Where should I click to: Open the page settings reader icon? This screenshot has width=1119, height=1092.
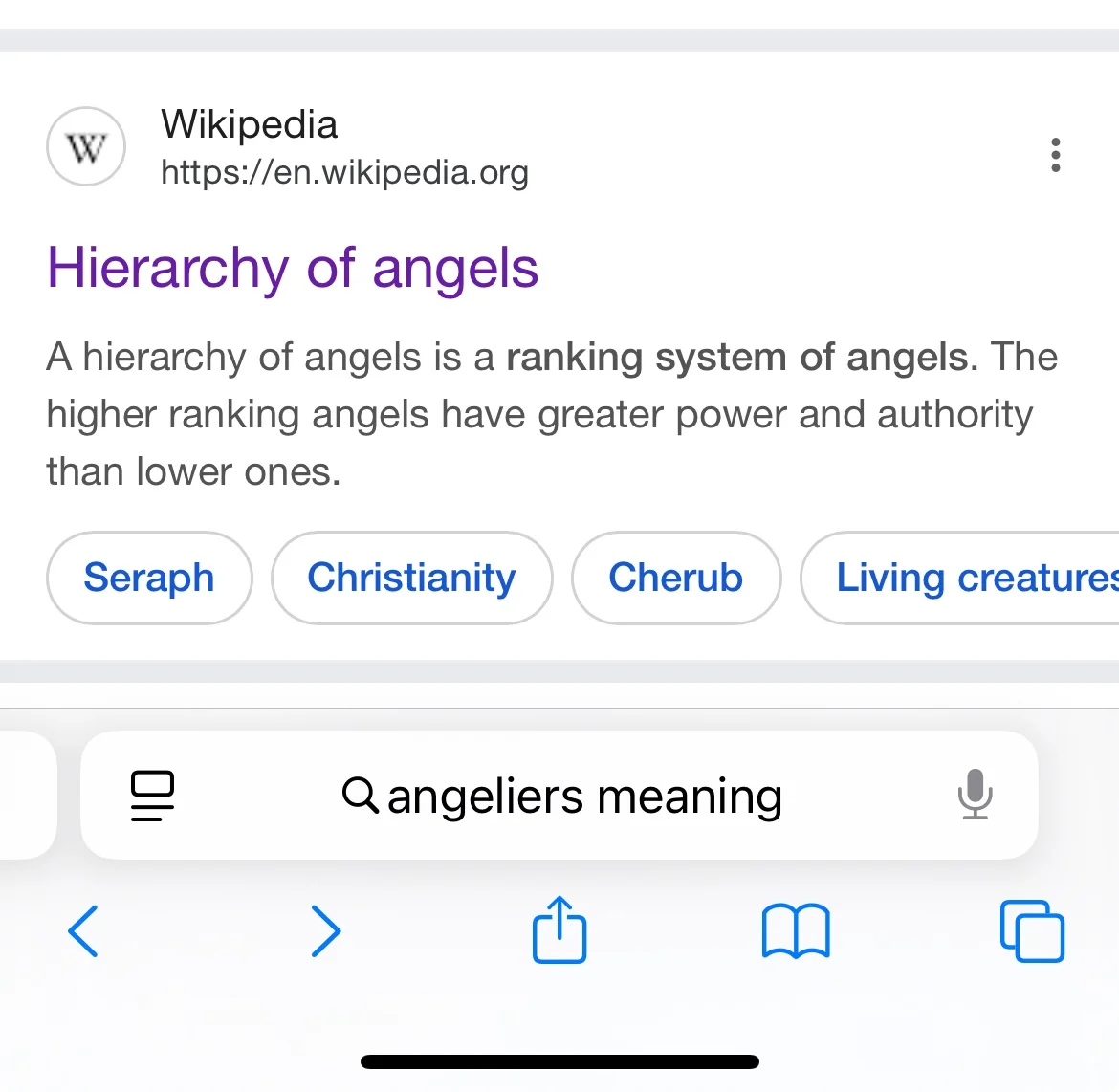[152, 796]
